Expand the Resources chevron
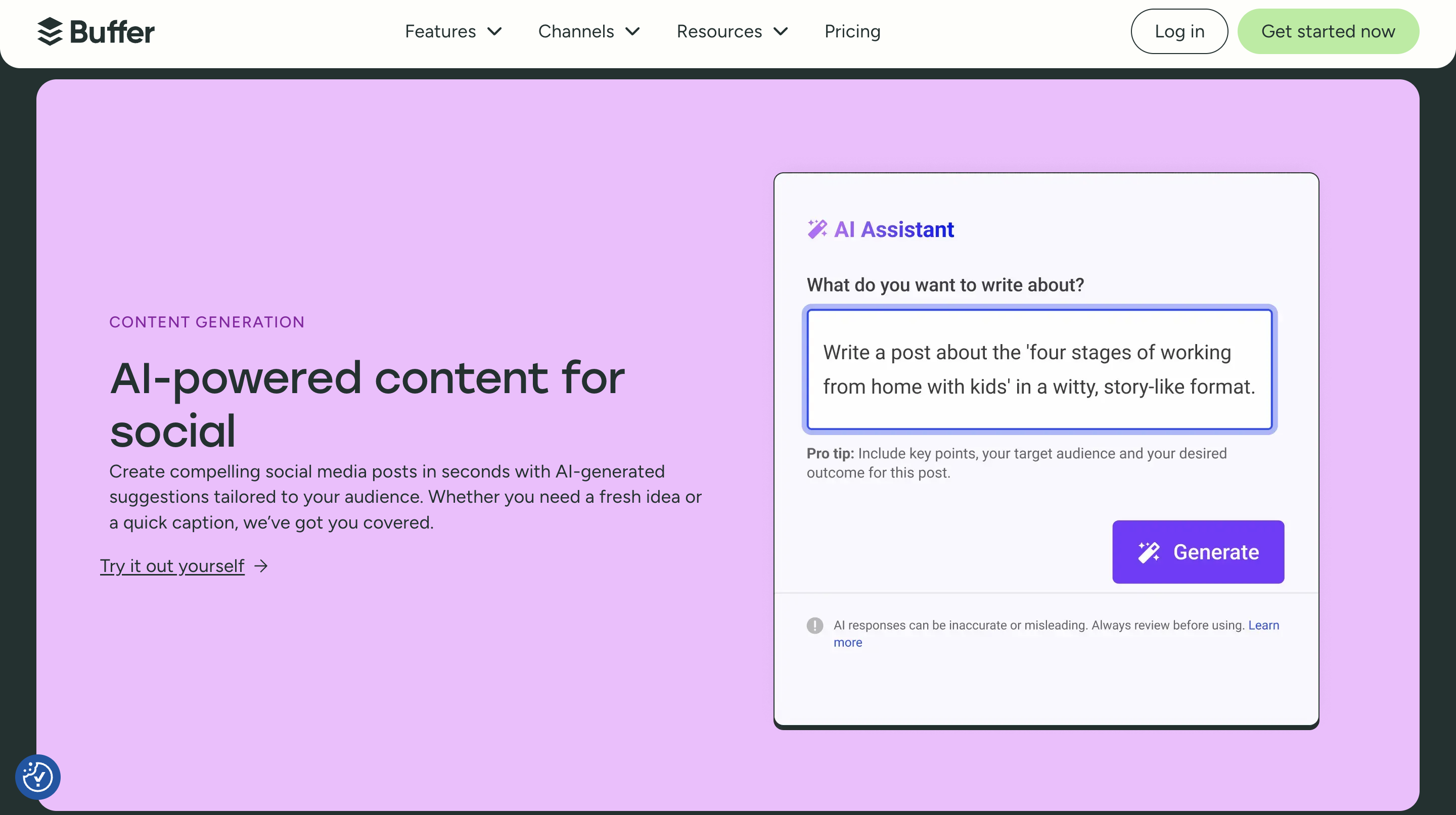This screenshot has width=1456, height=815. (781, 32)
